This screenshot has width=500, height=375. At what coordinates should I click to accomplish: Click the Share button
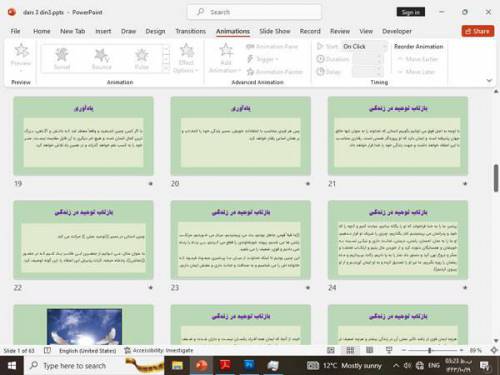478,31
